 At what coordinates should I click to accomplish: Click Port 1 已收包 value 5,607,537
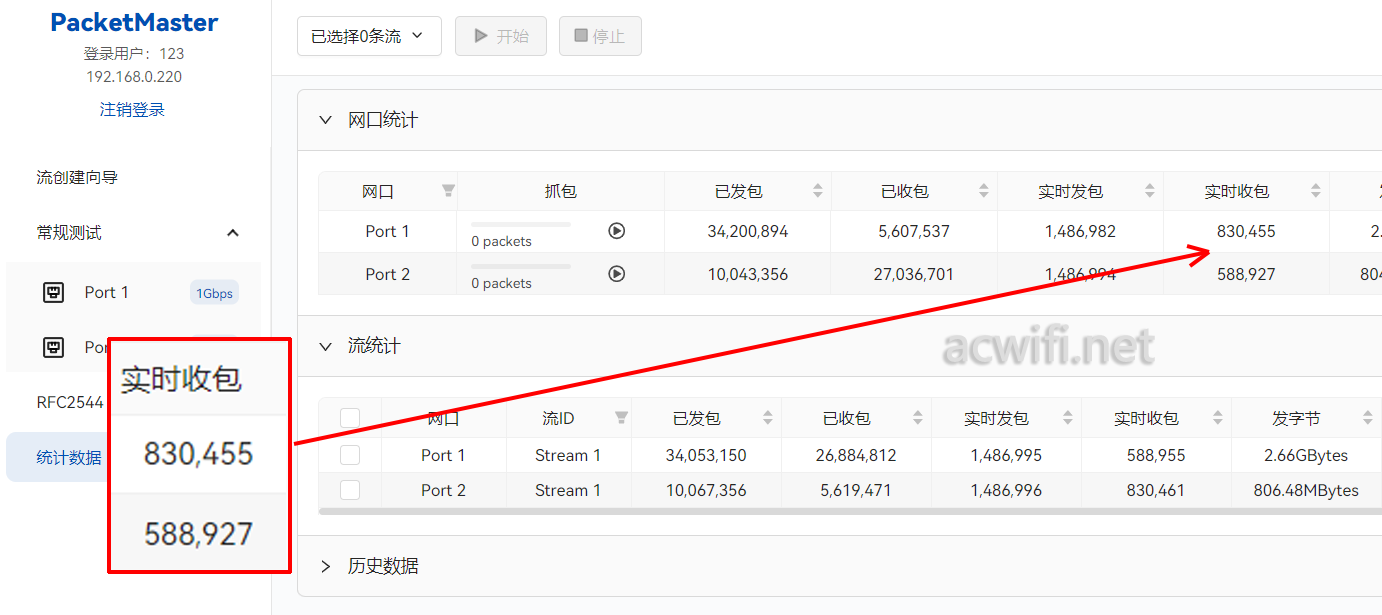pyautogui.click(x=914, y=231)
